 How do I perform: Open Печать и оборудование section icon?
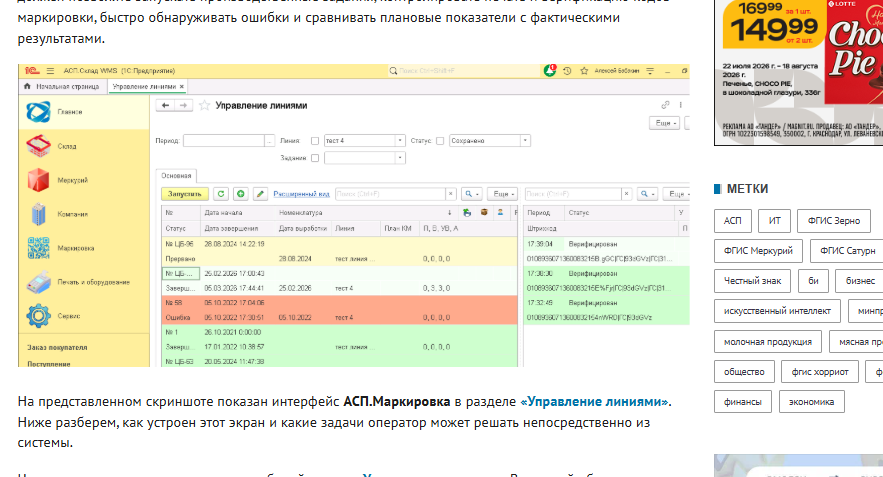point(38,282)
